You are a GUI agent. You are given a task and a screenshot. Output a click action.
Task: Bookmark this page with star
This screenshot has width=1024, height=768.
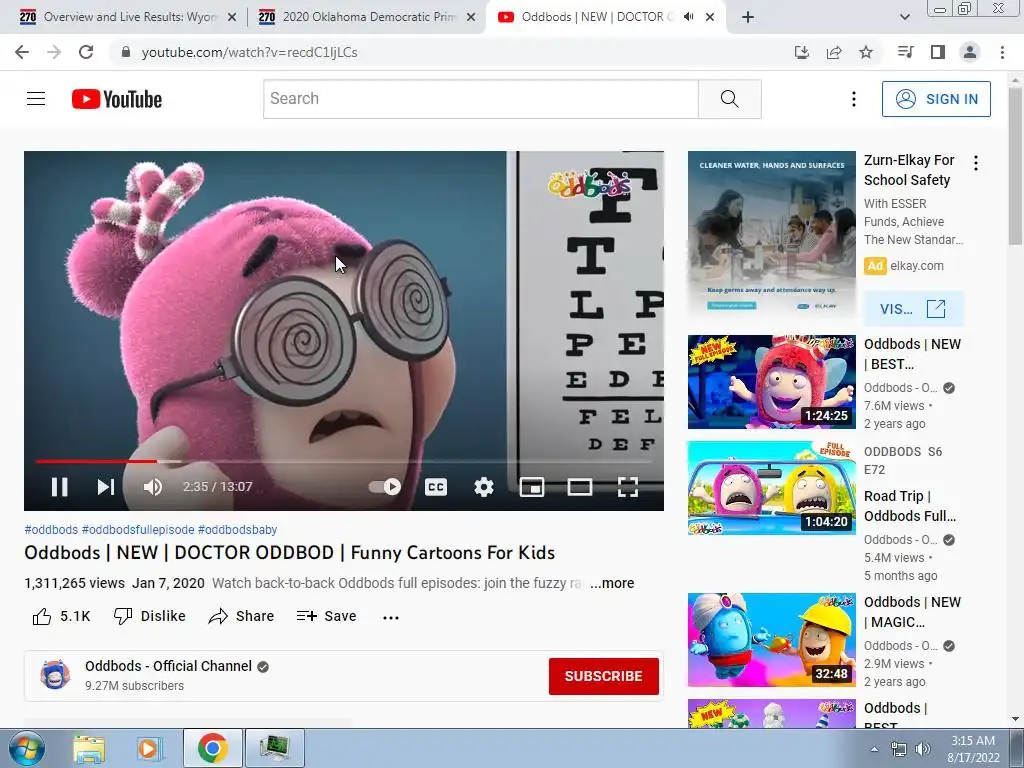pyautogui.click(x=866, y=52)
